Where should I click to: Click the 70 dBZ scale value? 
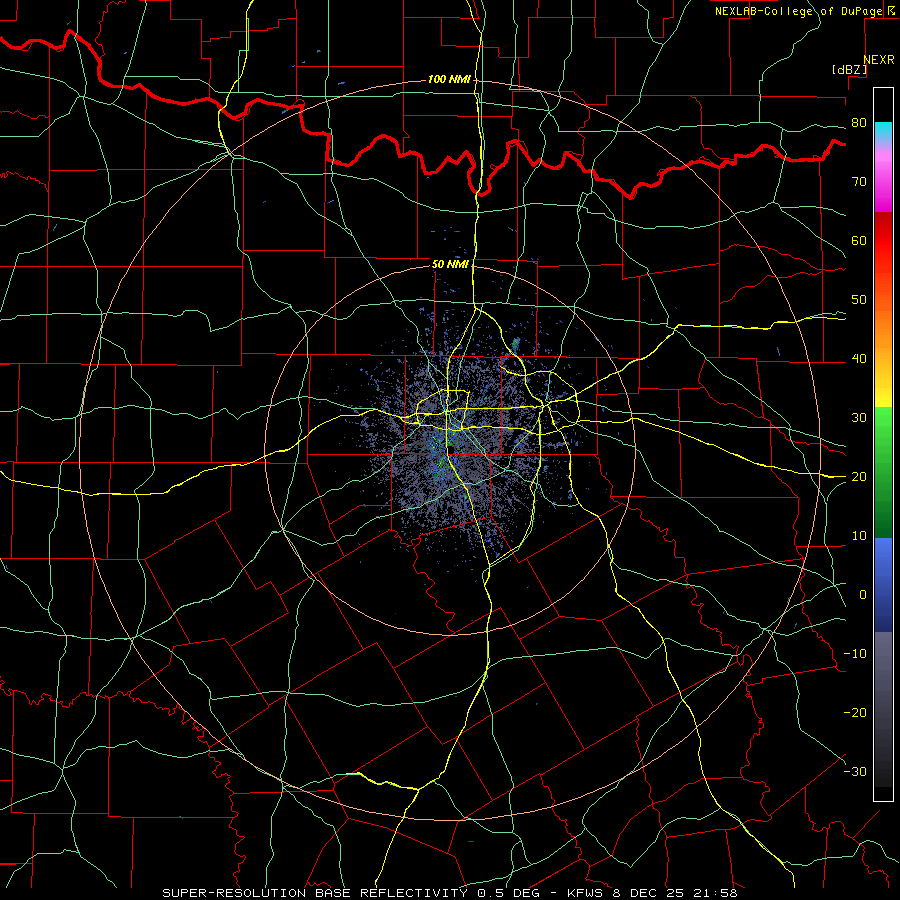859,182
